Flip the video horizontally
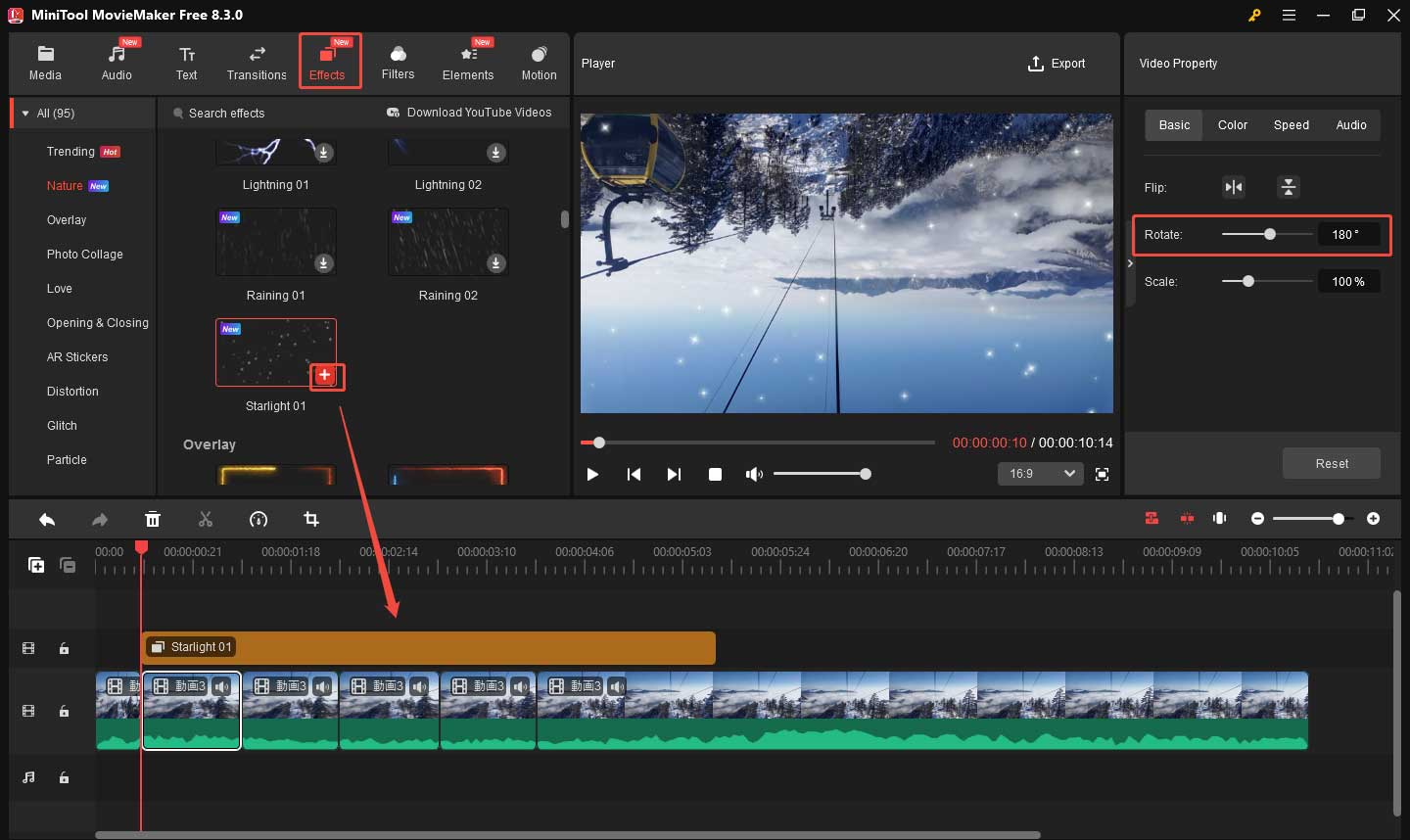Viewport: 1410px width, 840px height. [x=1234, y=187]
